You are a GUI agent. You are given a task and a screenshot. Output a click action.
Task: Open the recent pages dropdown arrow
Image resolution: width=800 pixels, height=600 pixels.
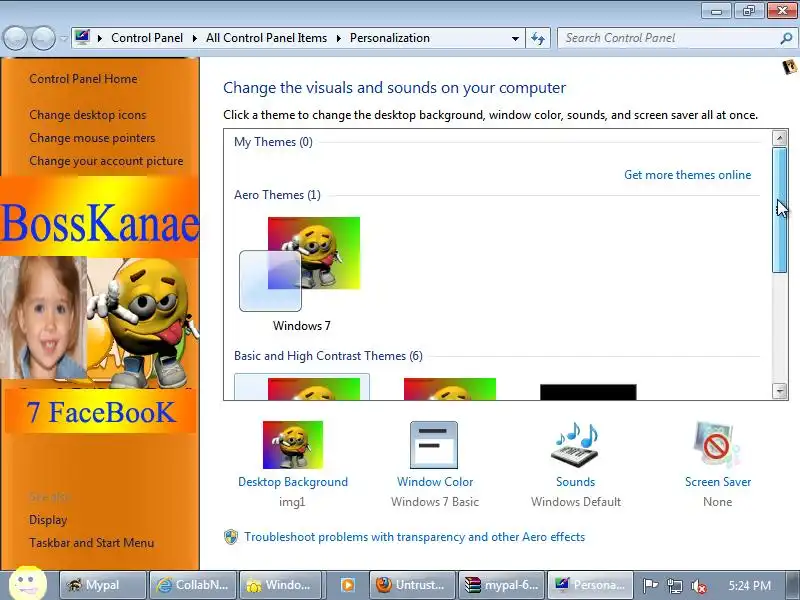pos(63,38)
